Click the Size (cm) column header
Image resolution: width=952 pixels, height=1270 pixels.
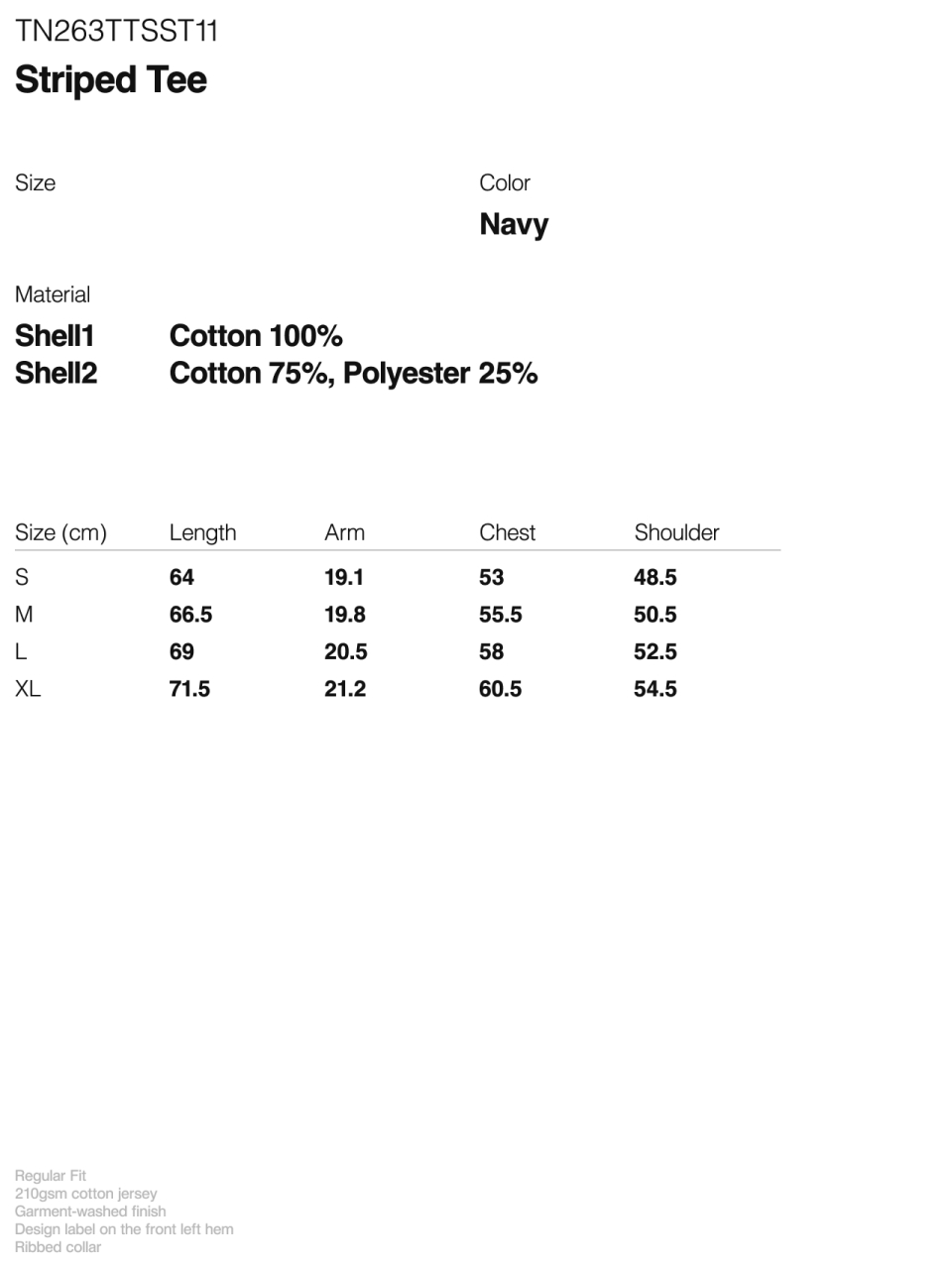click(60, 533)
